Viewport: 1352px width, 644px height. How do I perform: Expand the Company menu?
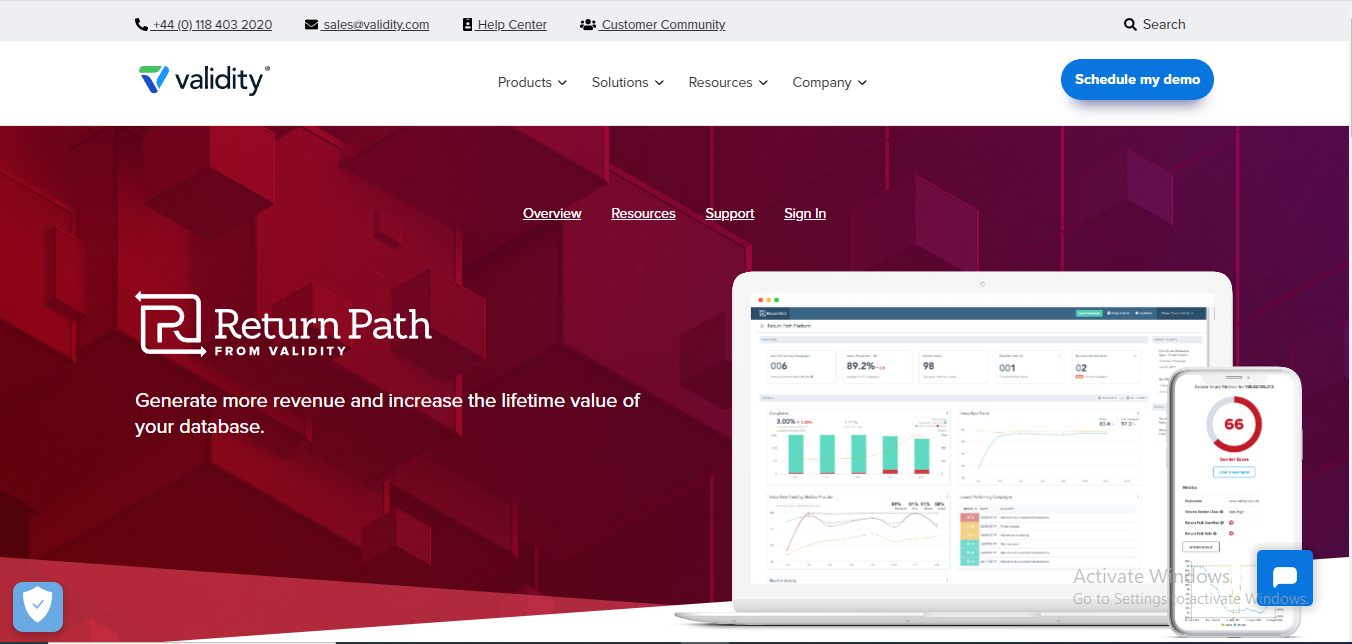pos(830,82)
